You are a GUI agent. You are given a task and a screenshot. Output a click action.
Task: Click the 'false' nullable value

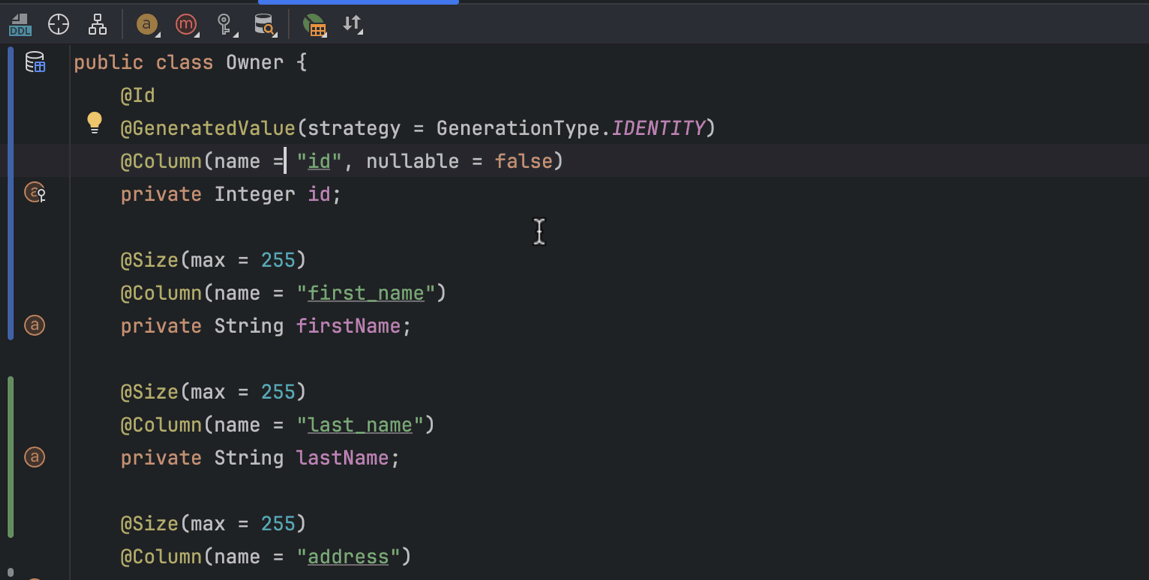[523, 161]
